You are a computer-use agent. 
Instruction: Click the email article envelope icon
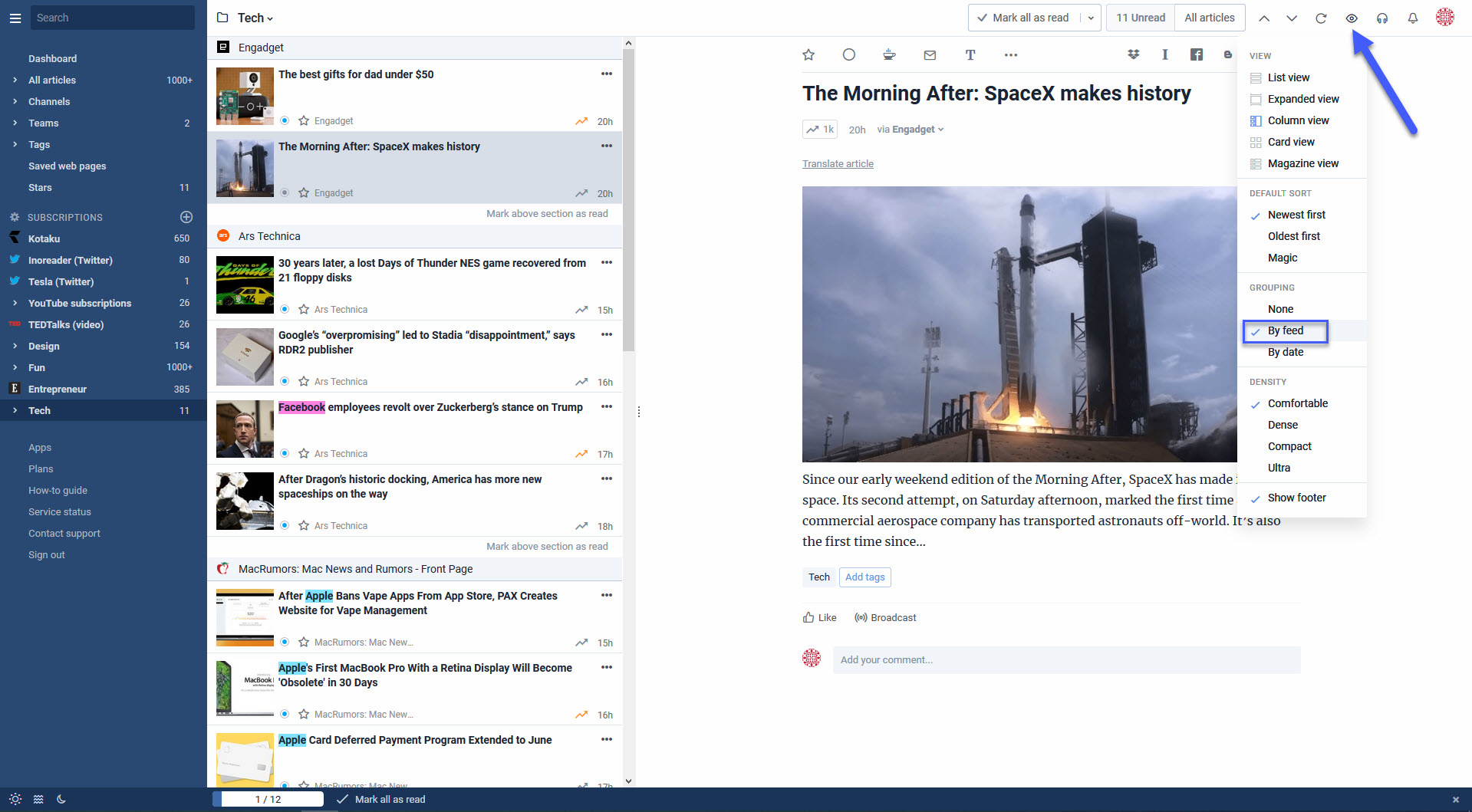930,54
